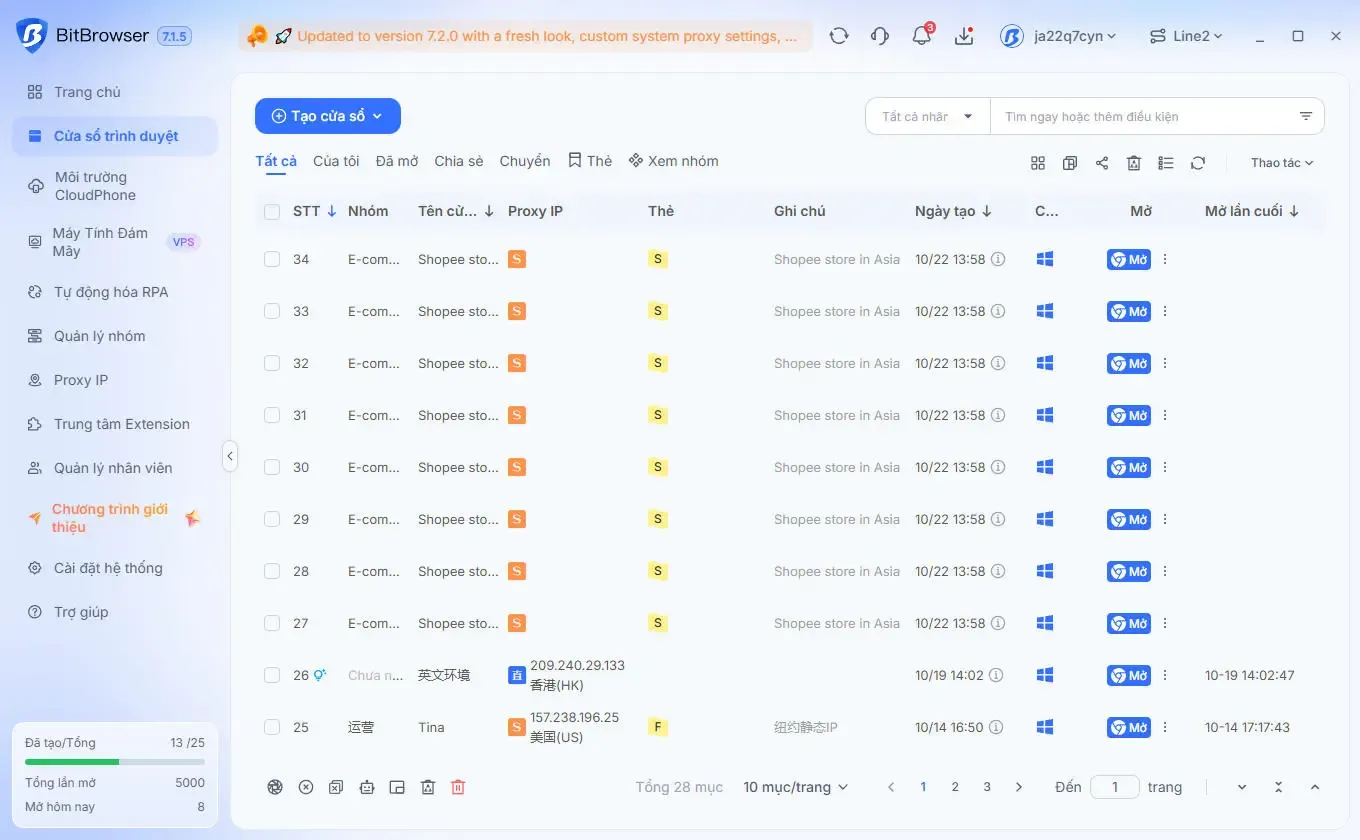Open the Đã mở tab
The width and height of the screenshot is (1360, 840).
point(397,161)
